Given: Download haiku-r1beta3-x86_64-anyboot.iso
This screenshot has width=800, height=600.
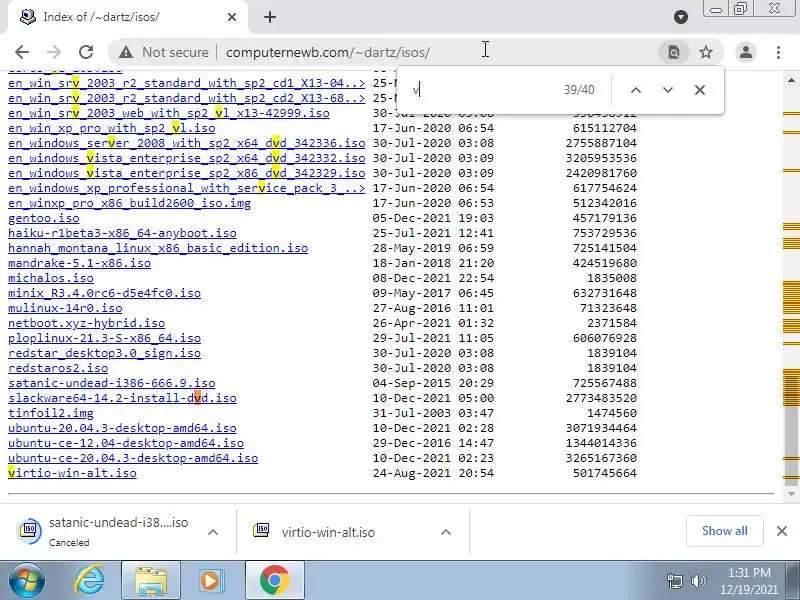Looking at the screenshot, I should 122,233.
